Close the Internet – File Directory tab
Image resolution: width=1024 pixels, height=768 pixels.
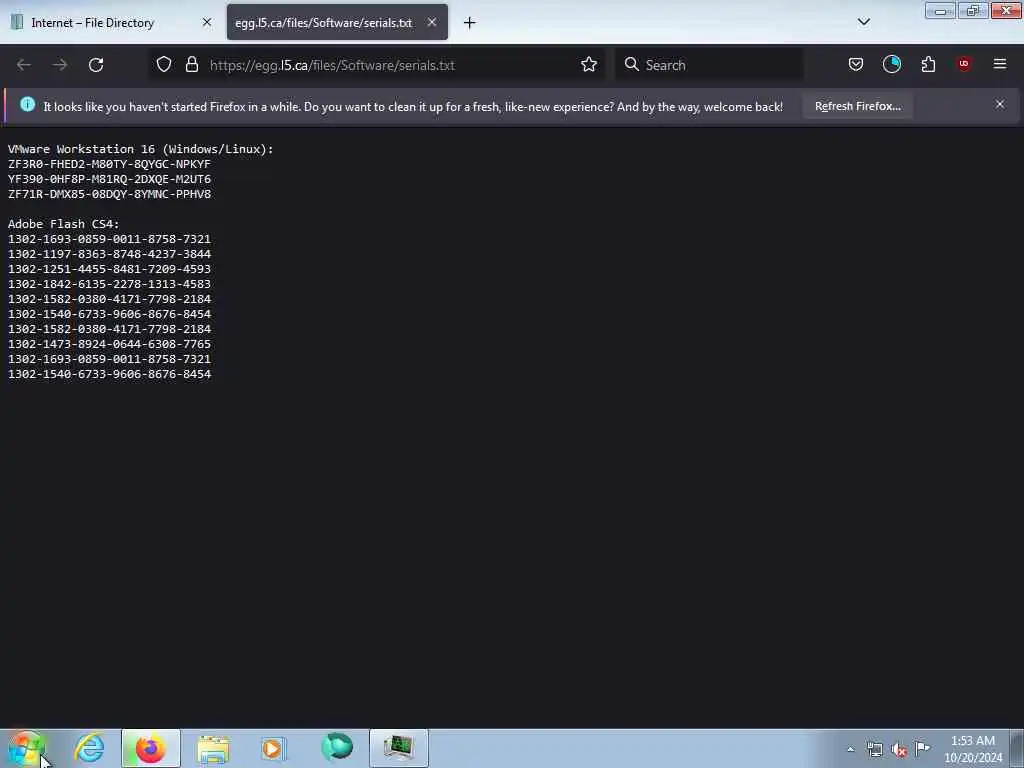pyautogui.click(x=207, y=22)
